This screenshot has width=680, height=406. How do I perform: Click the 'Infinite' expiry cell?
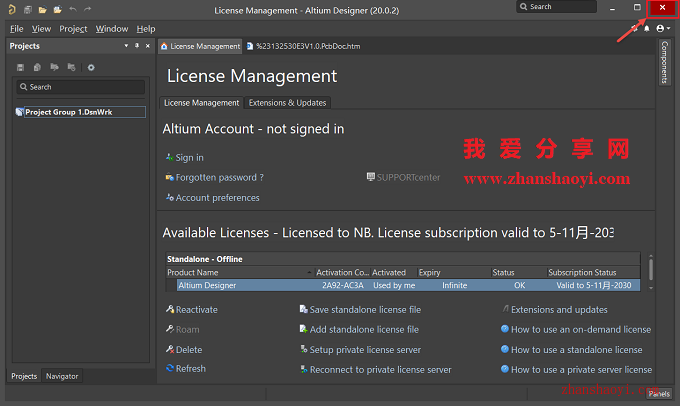point(454,285)
